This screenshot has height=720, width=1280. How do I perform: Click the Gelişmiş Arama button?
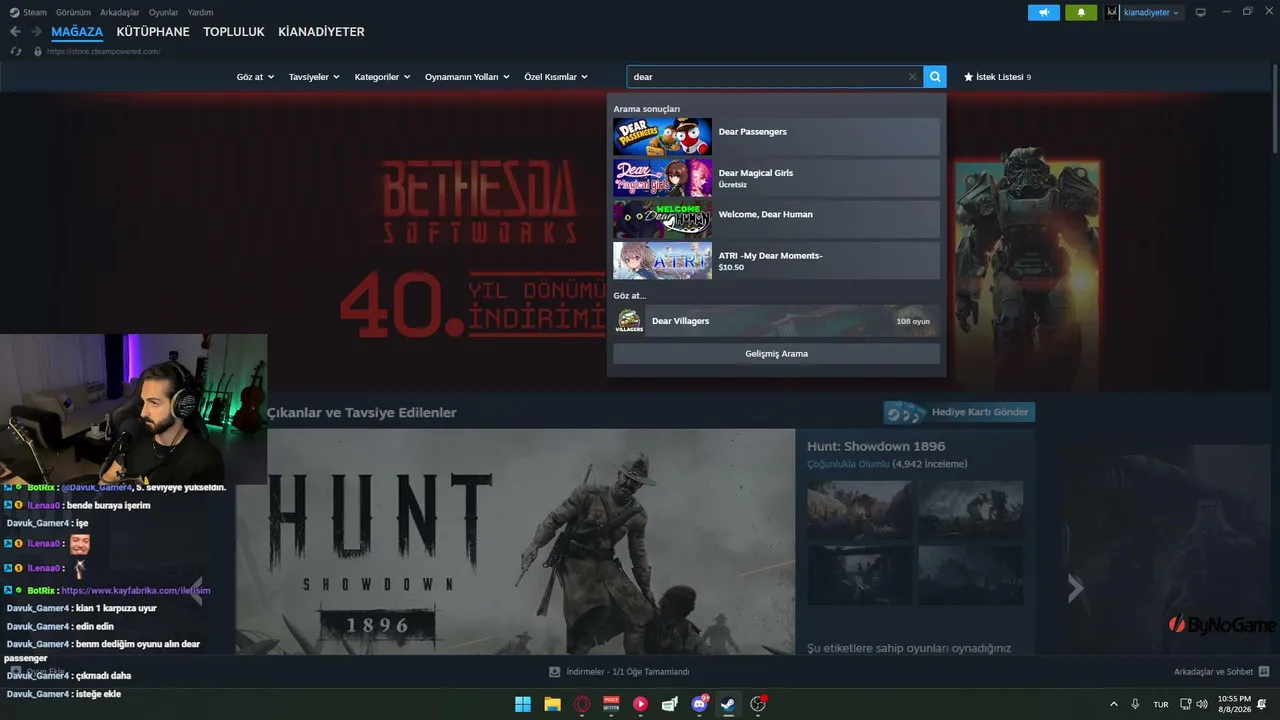coord(776,354)
